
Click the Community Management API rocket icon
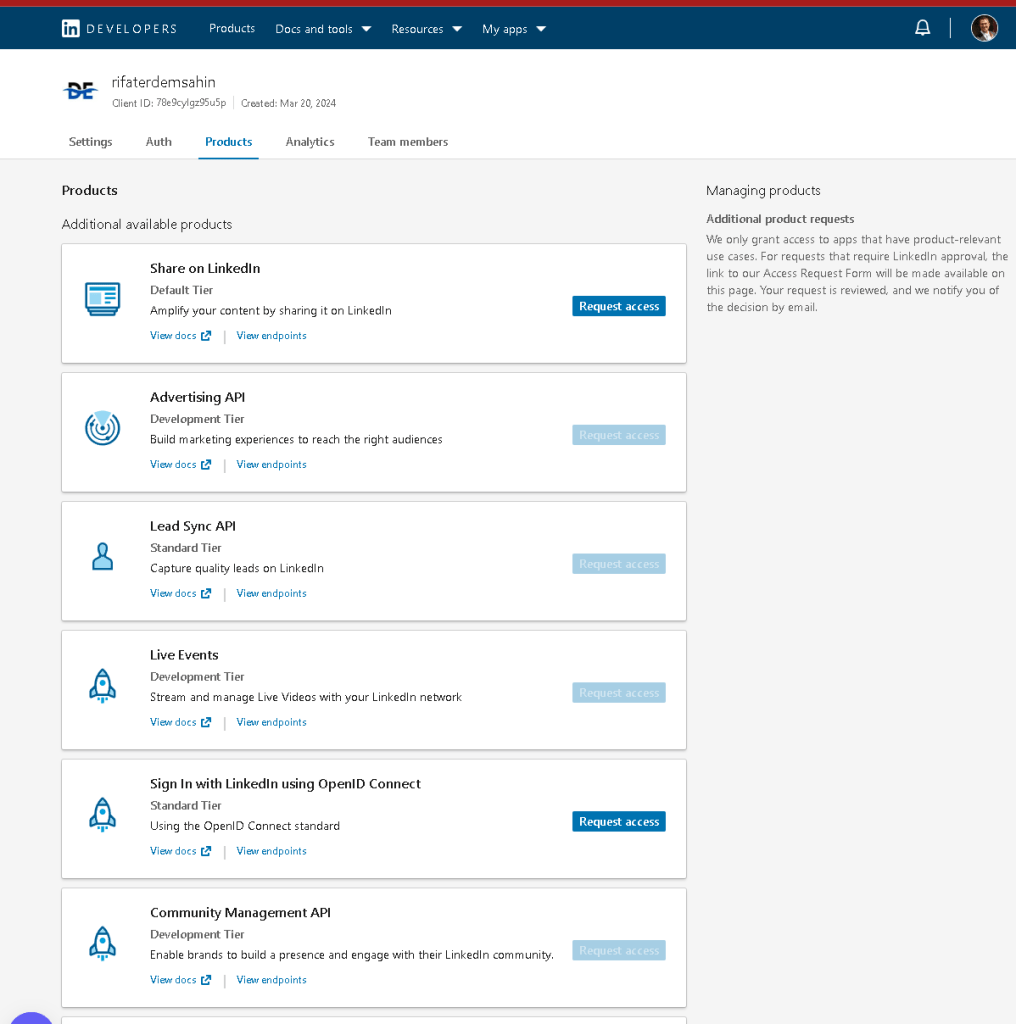click(103, 943)
